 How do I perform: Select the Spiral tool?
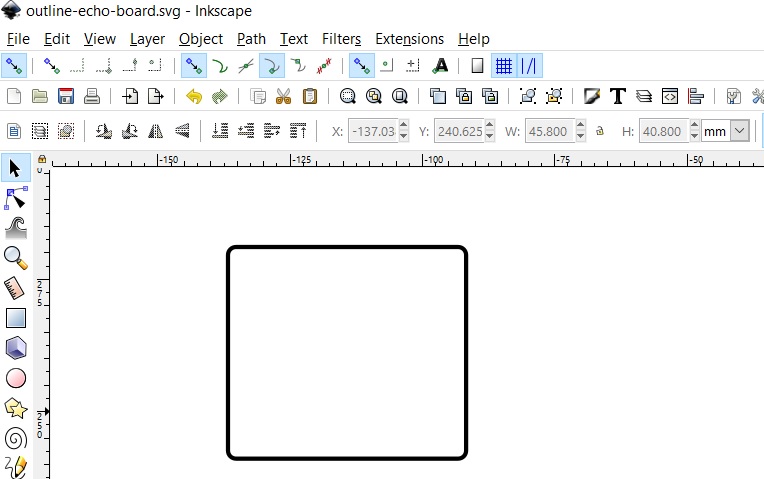pos(15,439)
